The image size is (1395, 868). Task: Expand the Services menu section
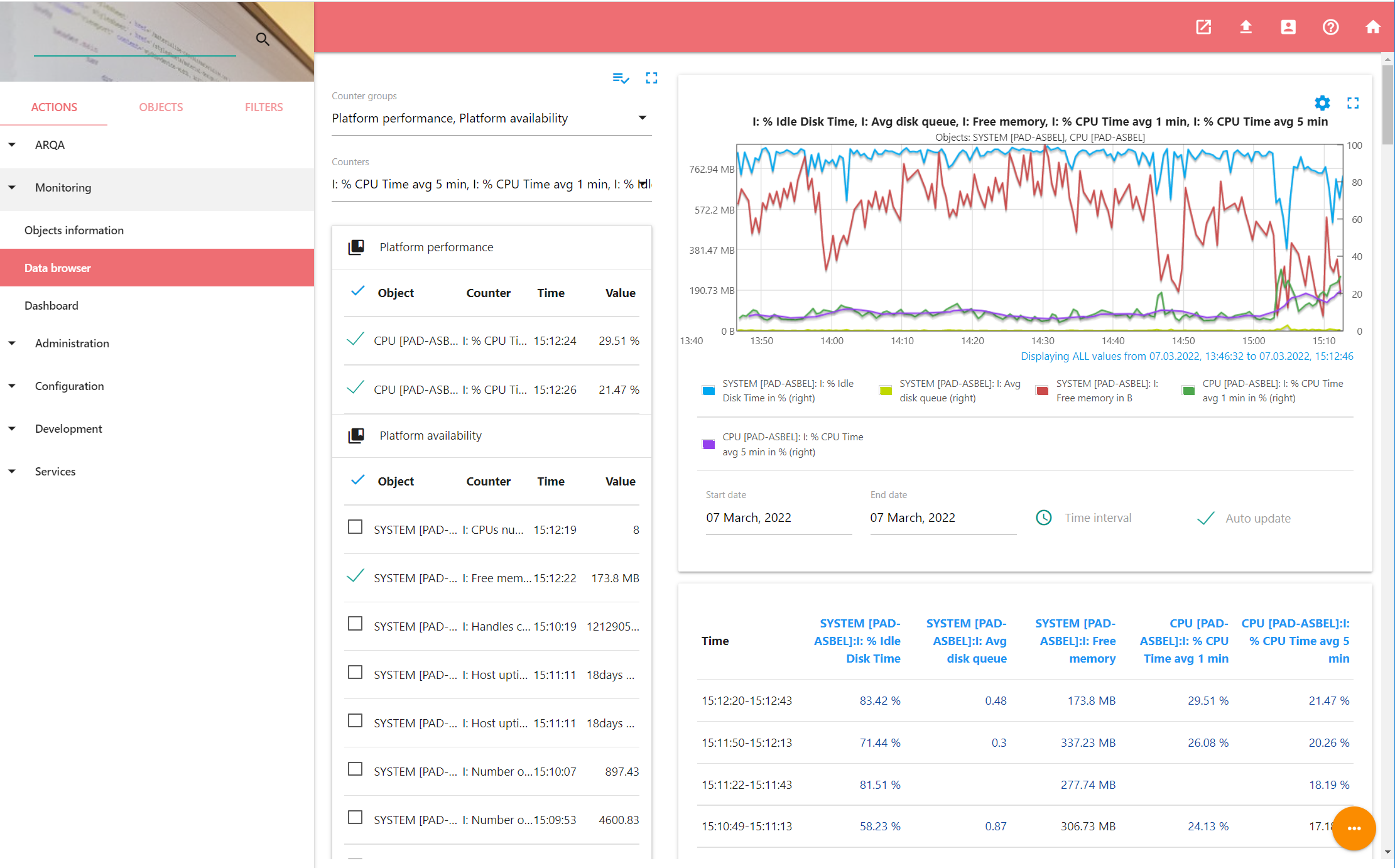[x=157, y=471]
